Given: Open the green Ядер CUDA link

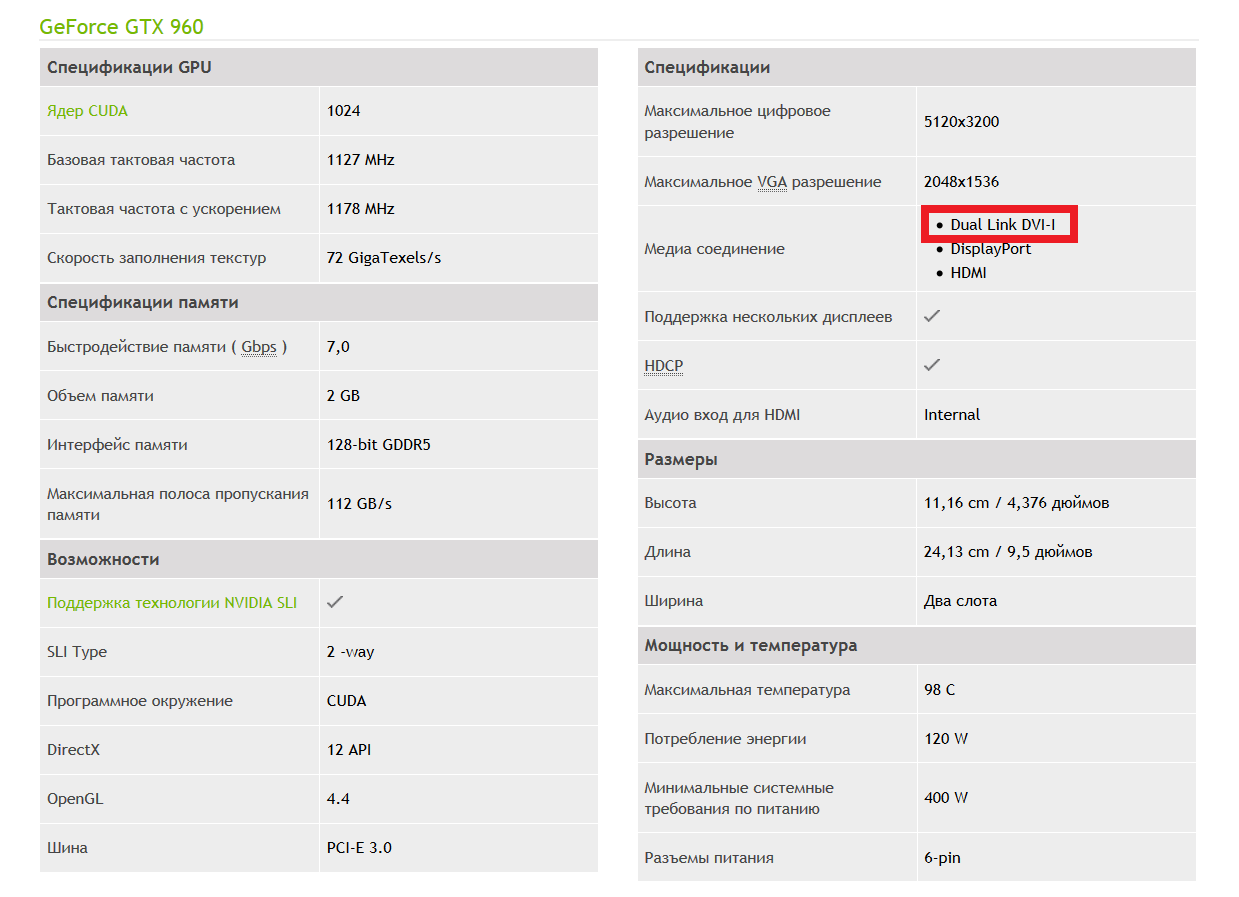Looking at the screenshot, I should coord(88,111).
